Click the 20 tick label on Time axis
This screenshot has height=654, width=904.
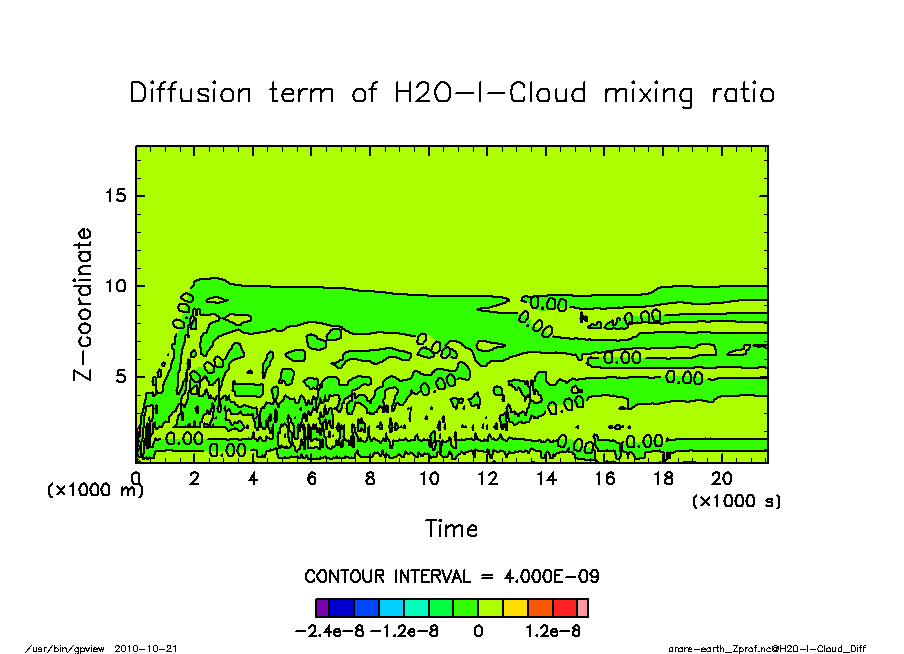coord(722,479)
